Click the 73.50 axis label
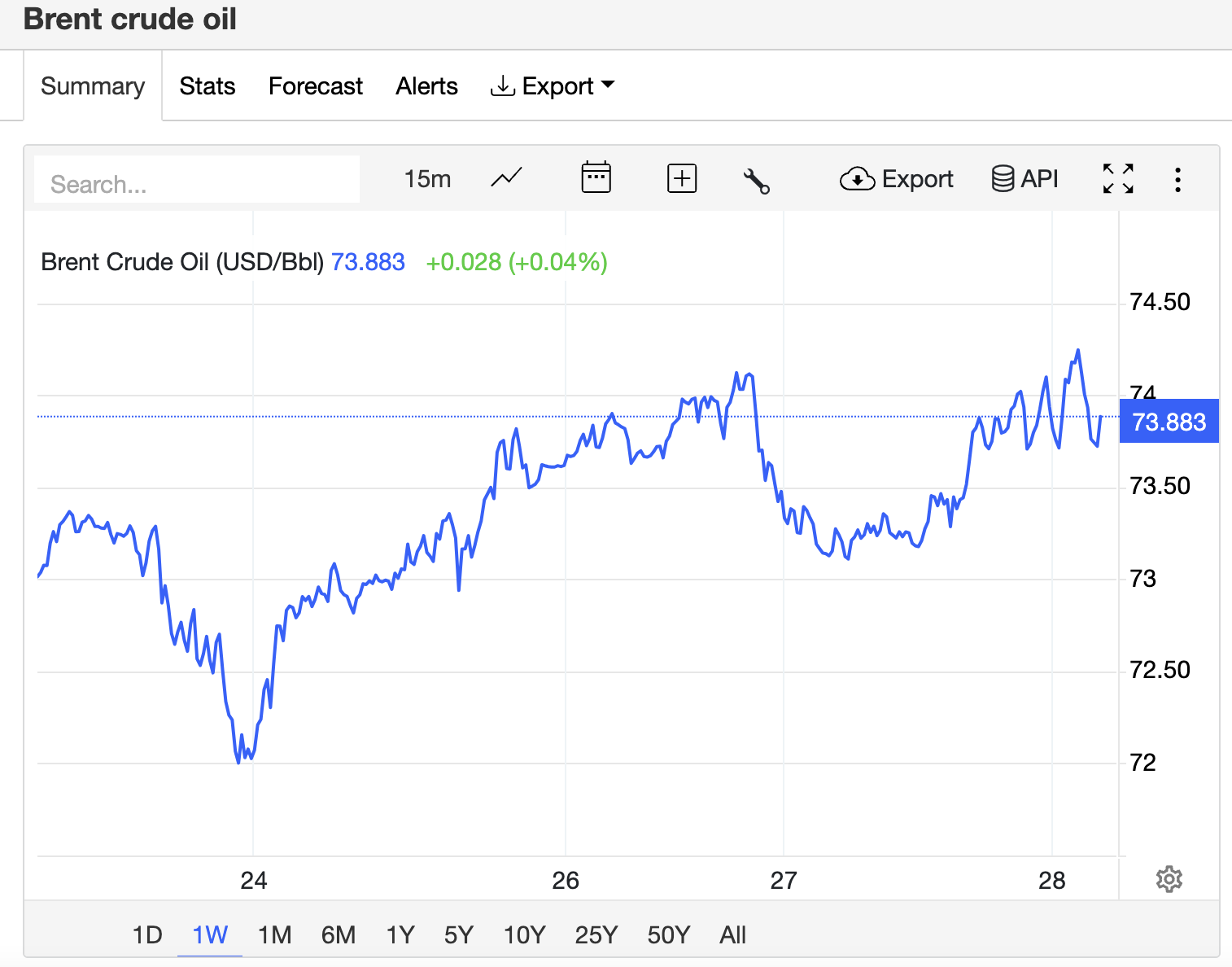The width and height of the screenshot is (1232, 967). coord(1160,486)
